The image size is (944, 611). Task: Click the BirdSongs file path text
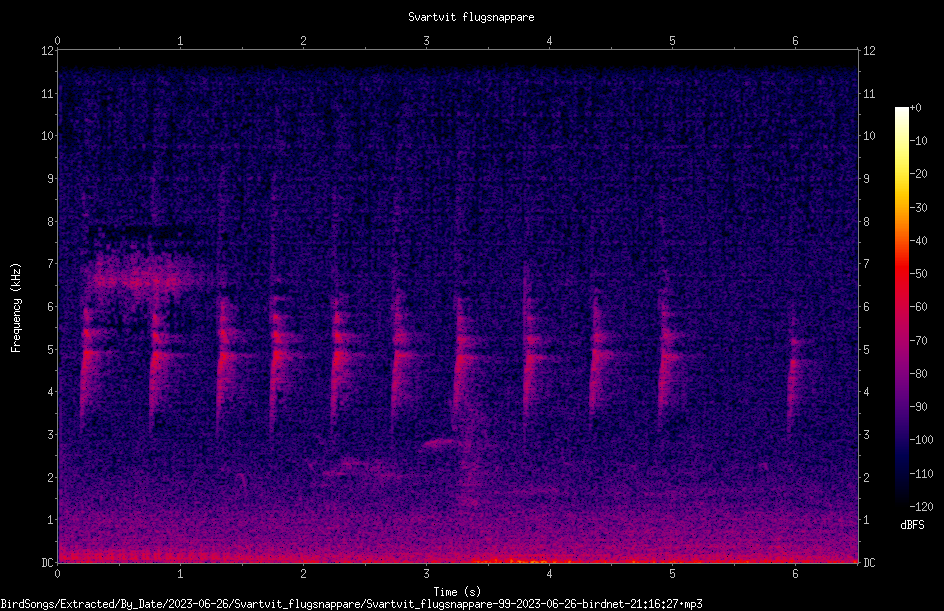coord(352,604)
